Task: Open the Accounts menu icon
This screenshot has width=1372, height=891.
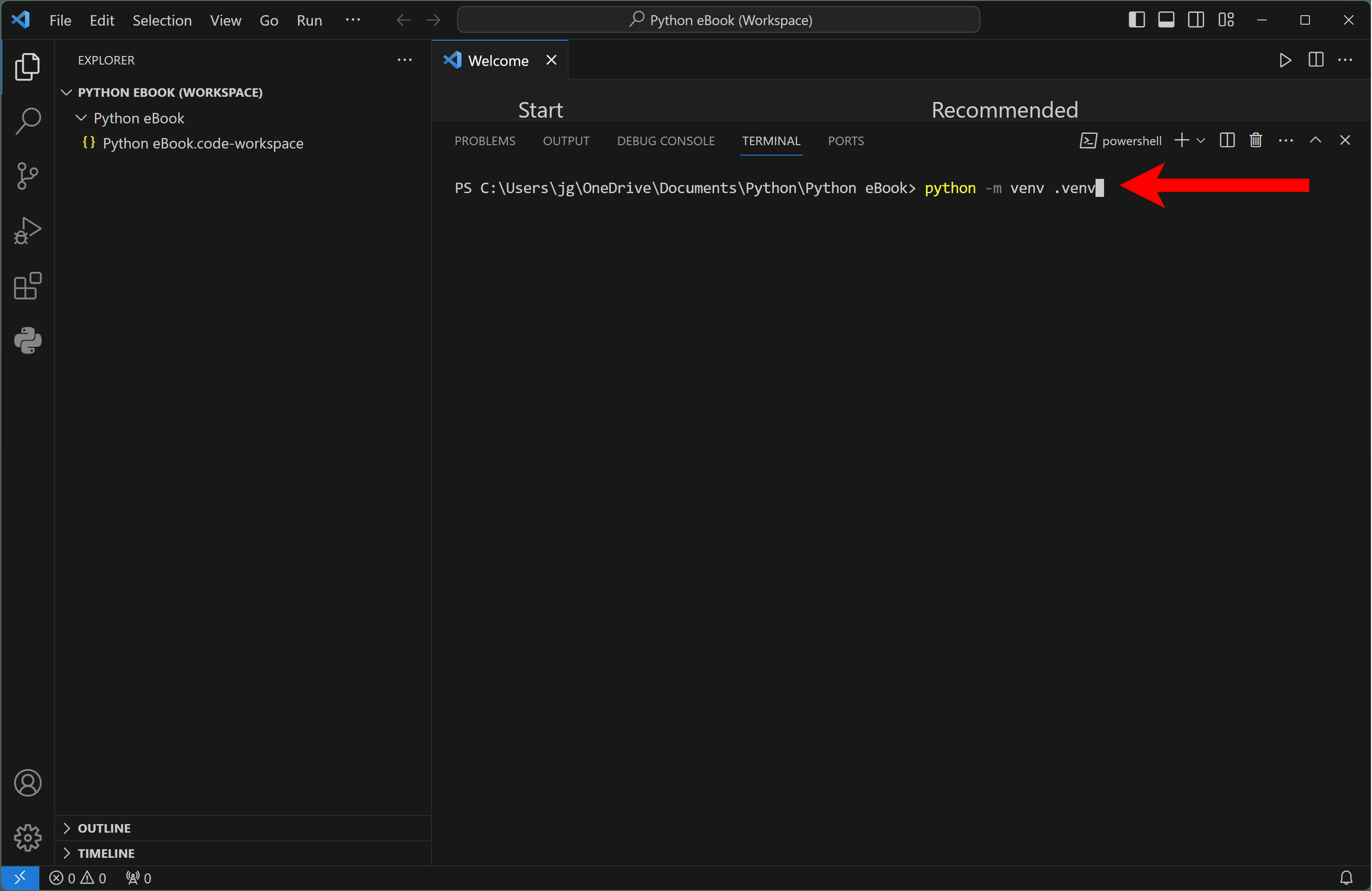Action: (x=27, y=782)
